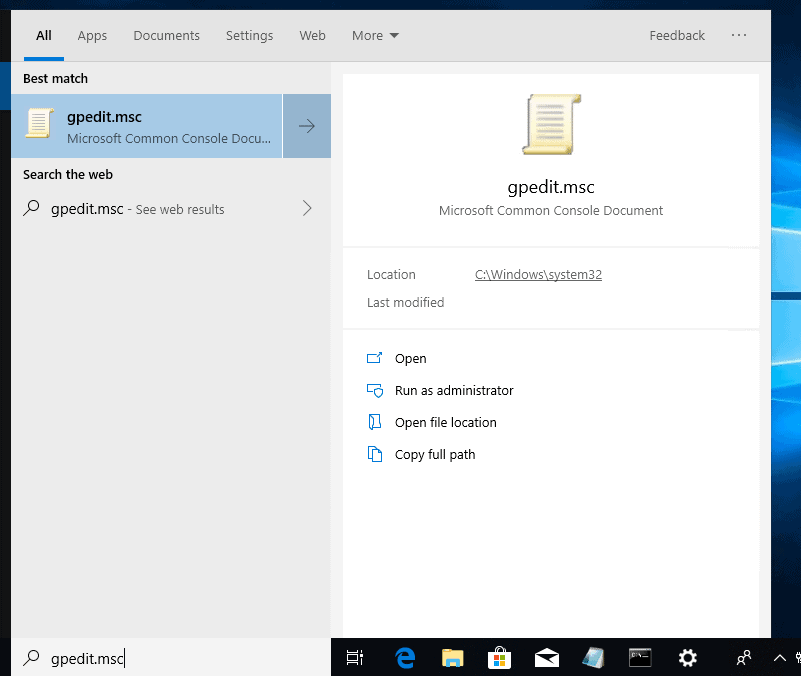Click the magnifier icon beside web result
Screen dimensions: 801x676
click(31, 208)
